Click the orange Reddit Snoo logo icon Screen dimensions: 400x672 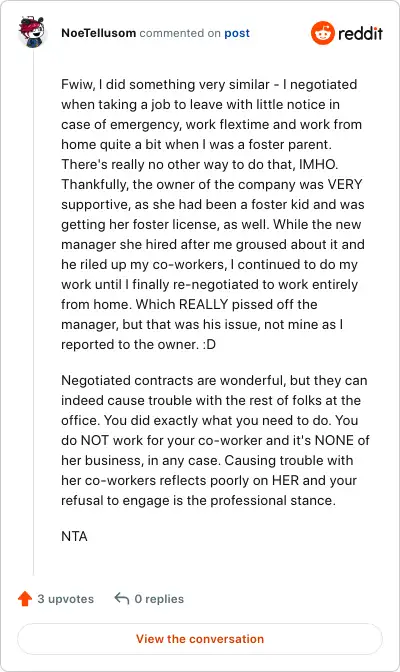click(322, 33)
